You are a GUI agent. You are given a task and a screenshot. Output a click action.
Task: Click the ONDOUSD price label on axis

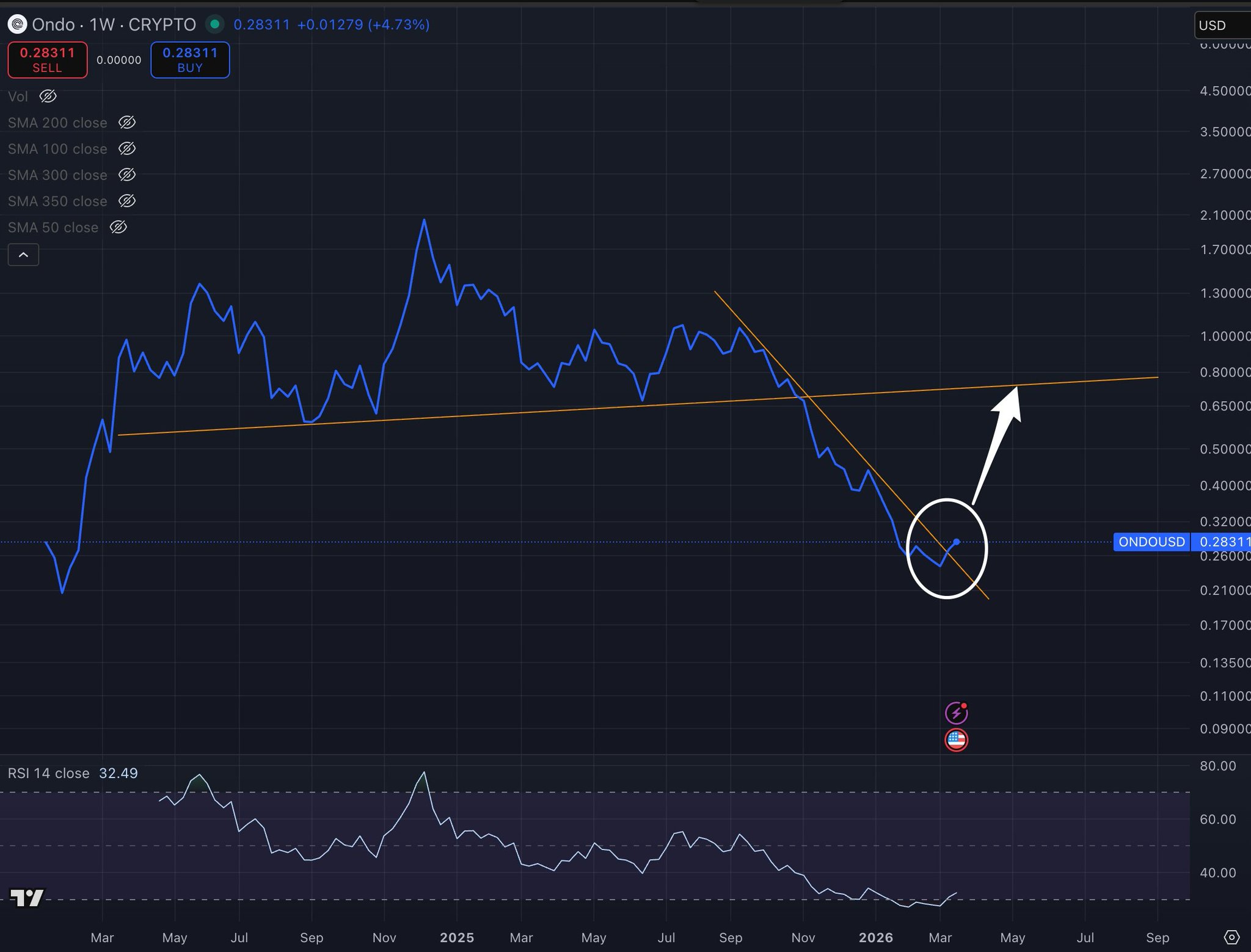[x=1151, y=542]
